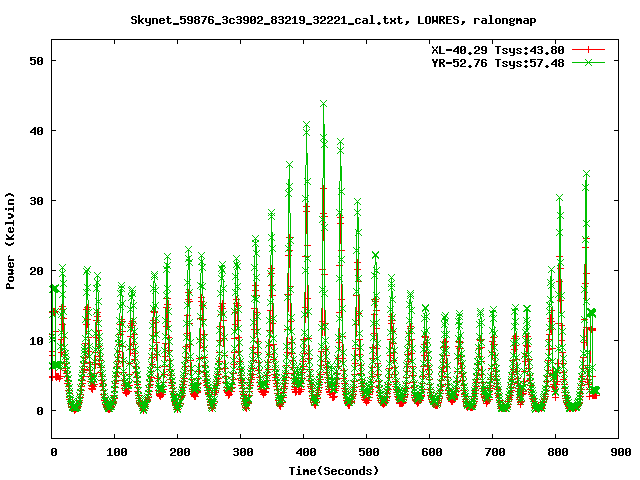The image size is (640, 480).
Task: Click y-axis tick label 0
Action: 40,411
